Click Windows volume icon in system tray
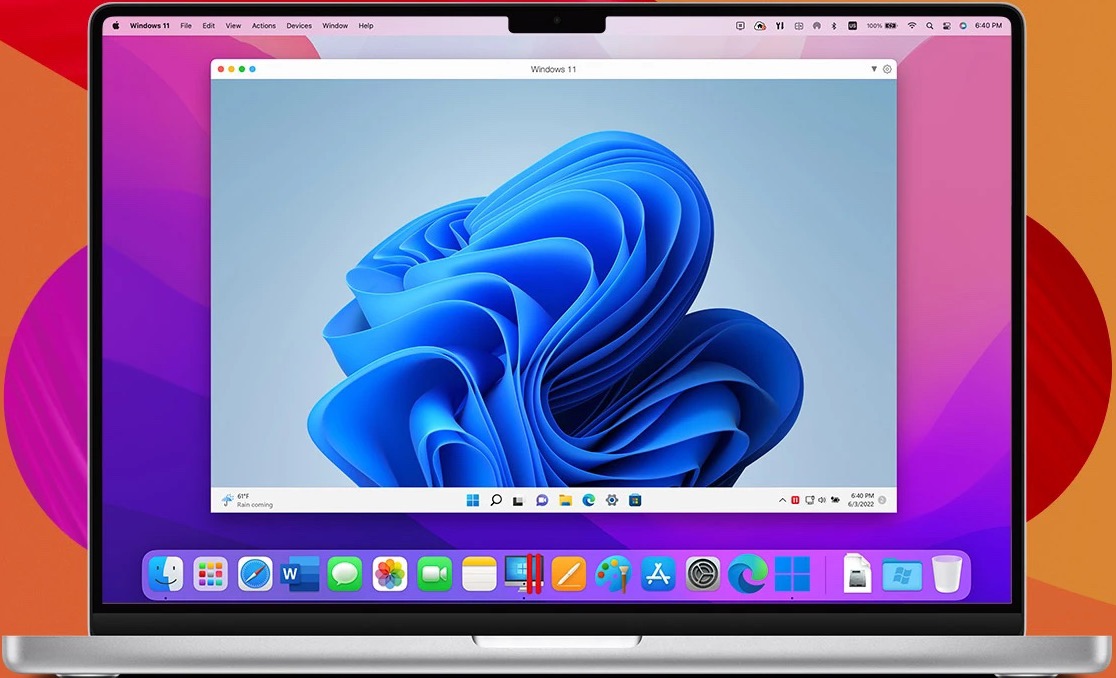Image resolution: width=1116 pixels, height=678 pixels. pyautogui.click(x=822, y=500)
